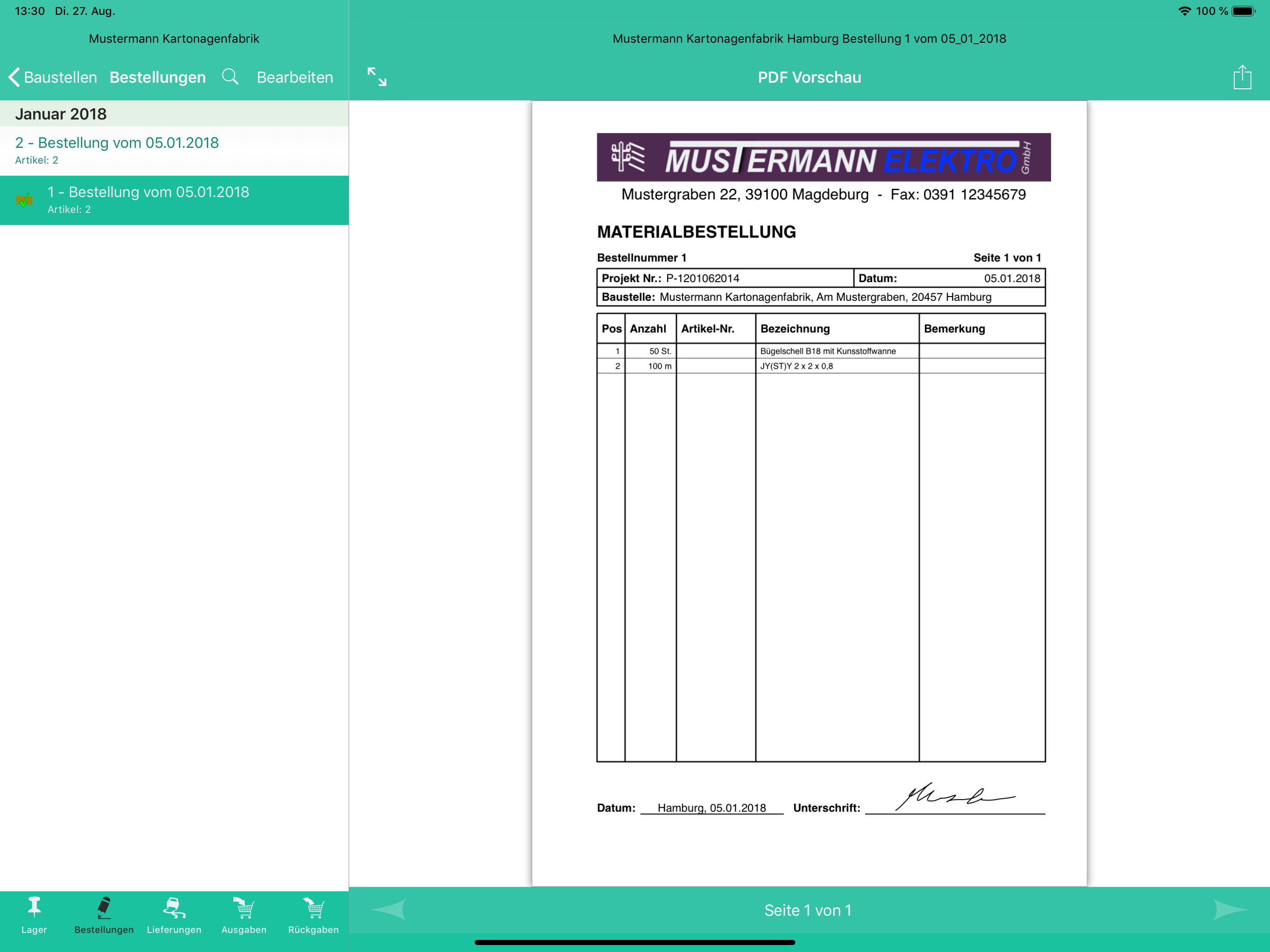This screenshot has height=952, width=1270.
Task: Click the iPad home indicator bar
Action: 635,942
